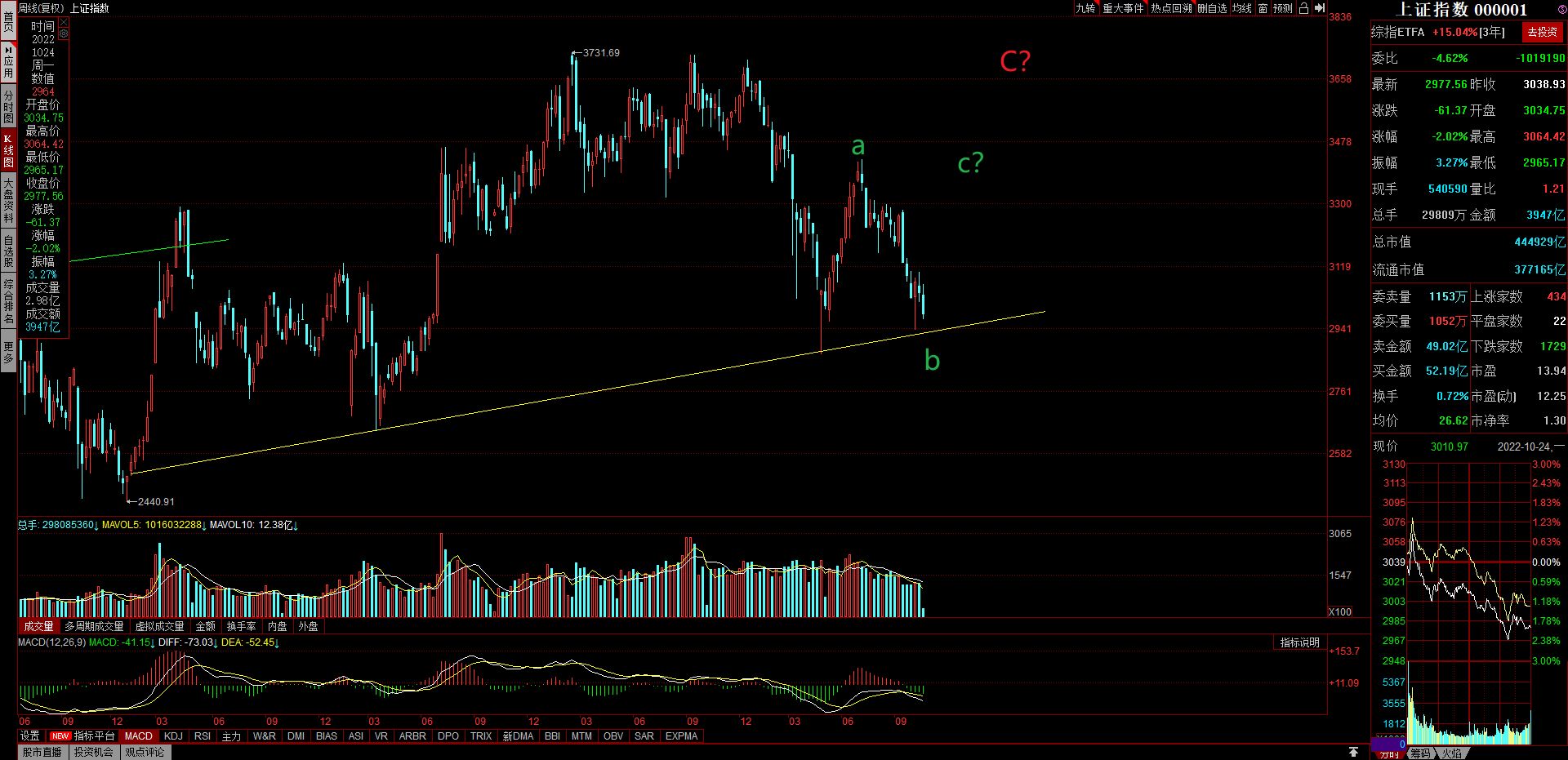This screenshot has height=760, width=1568.
Task: Select the MACD indicator tab
Action: (x=139, y=736)
